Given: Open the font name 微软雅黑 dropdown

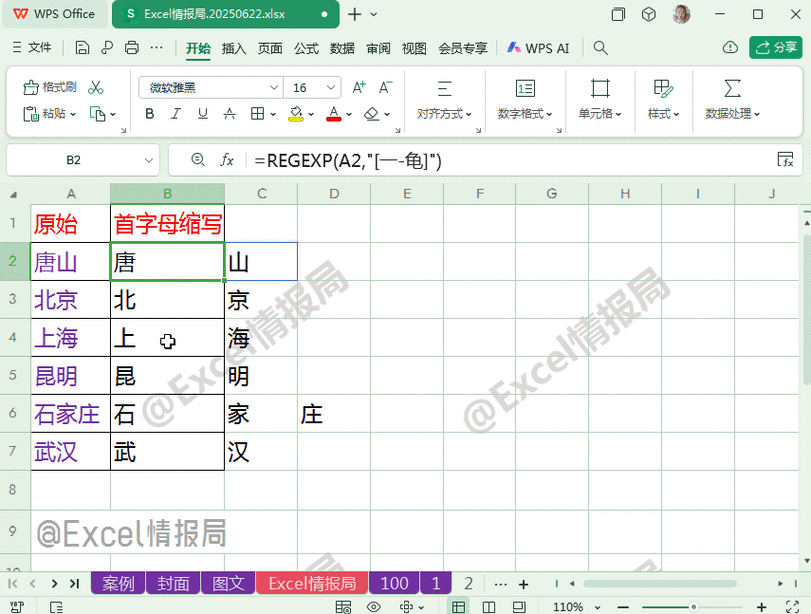Looking at the screenshot, I should click(274, 87).
